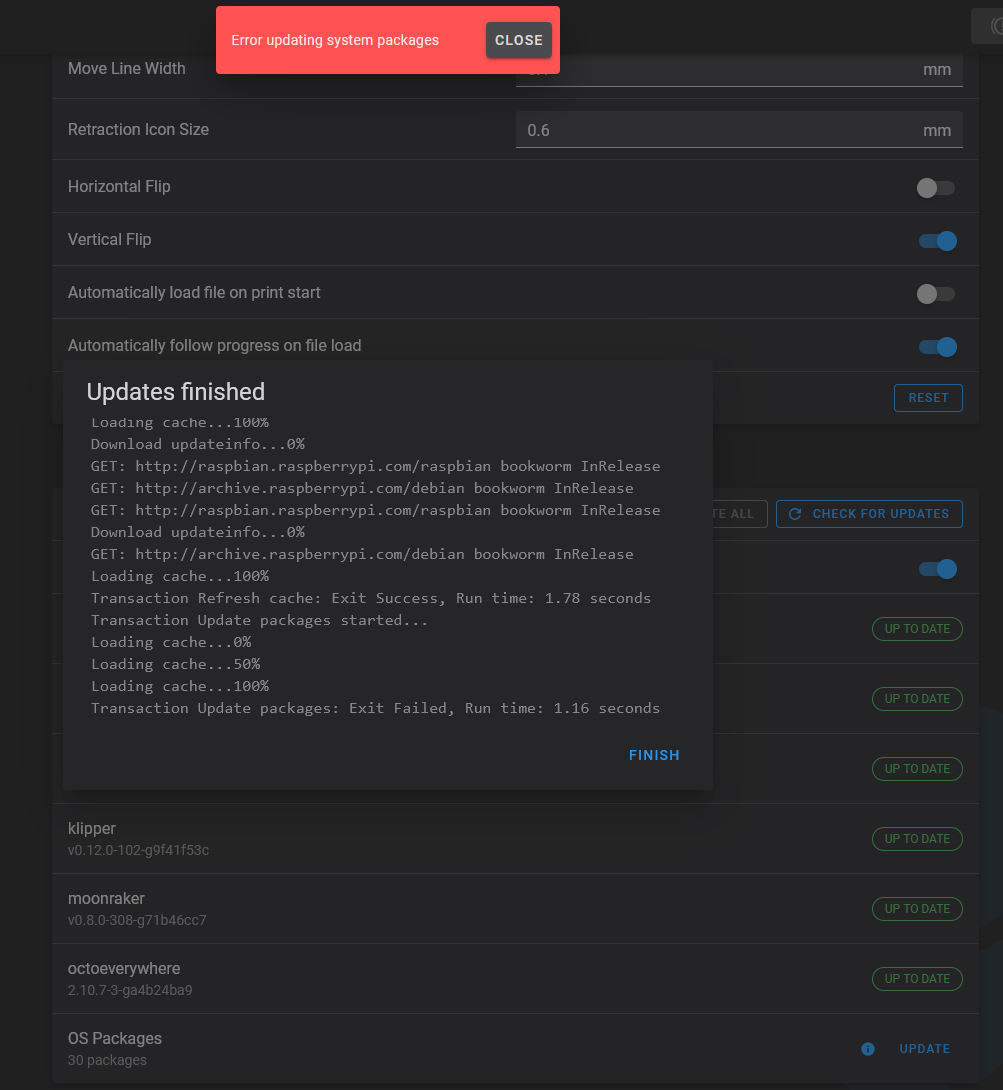Dismiss the error toast with CLOSE
The width and height of the screenshot is (1003, 1090).
click(x=518, y=40)
